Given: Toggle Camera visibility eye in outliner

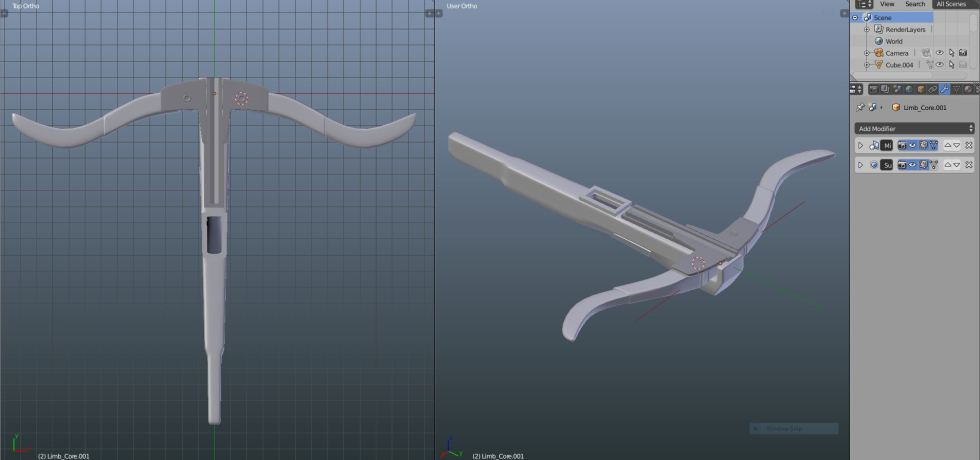Looking at the screenshot, I should (x=939, y=53).
